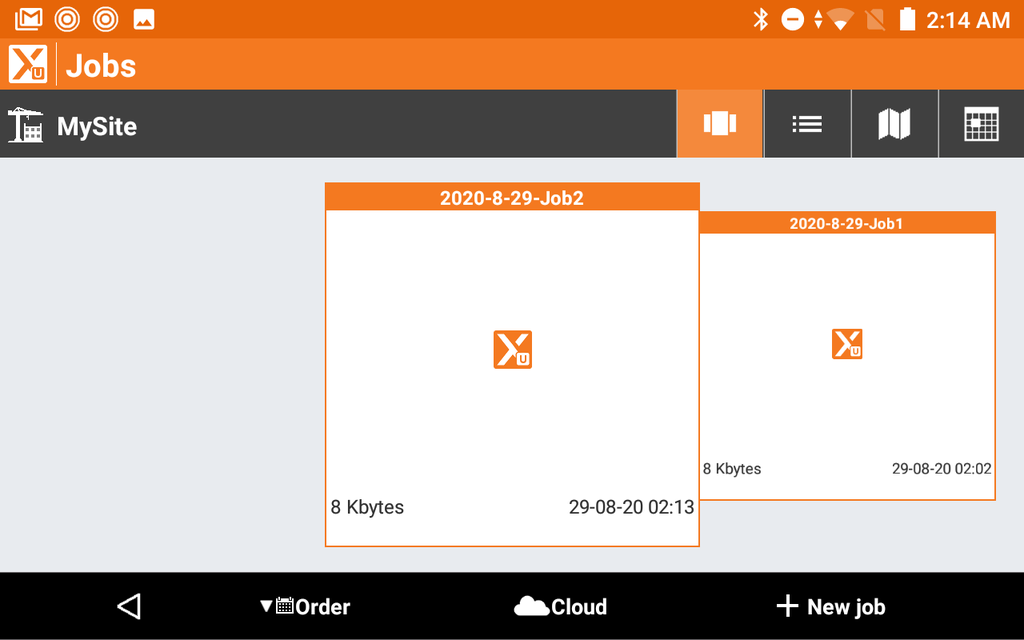Go back with the back arrow

(x=129, y=606)
